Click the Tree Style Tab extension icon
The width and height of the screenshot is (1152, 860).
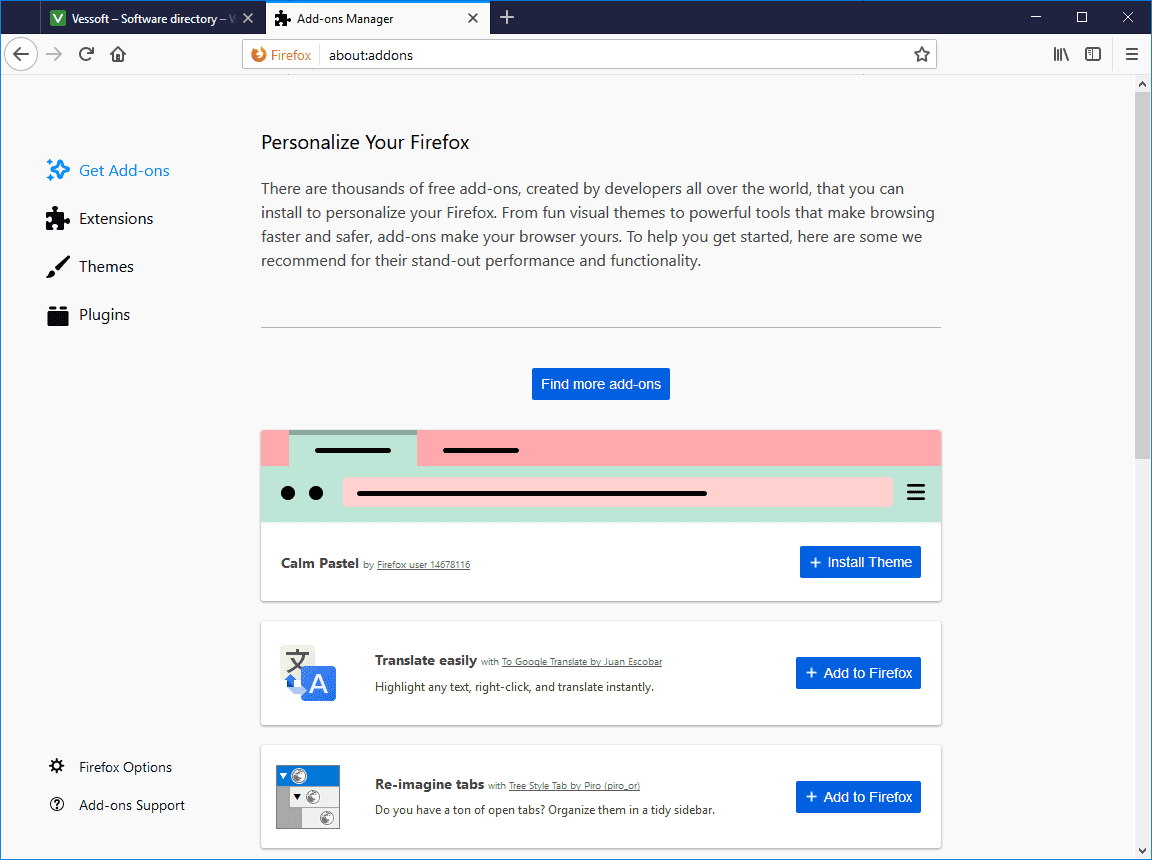click(308, 797)
